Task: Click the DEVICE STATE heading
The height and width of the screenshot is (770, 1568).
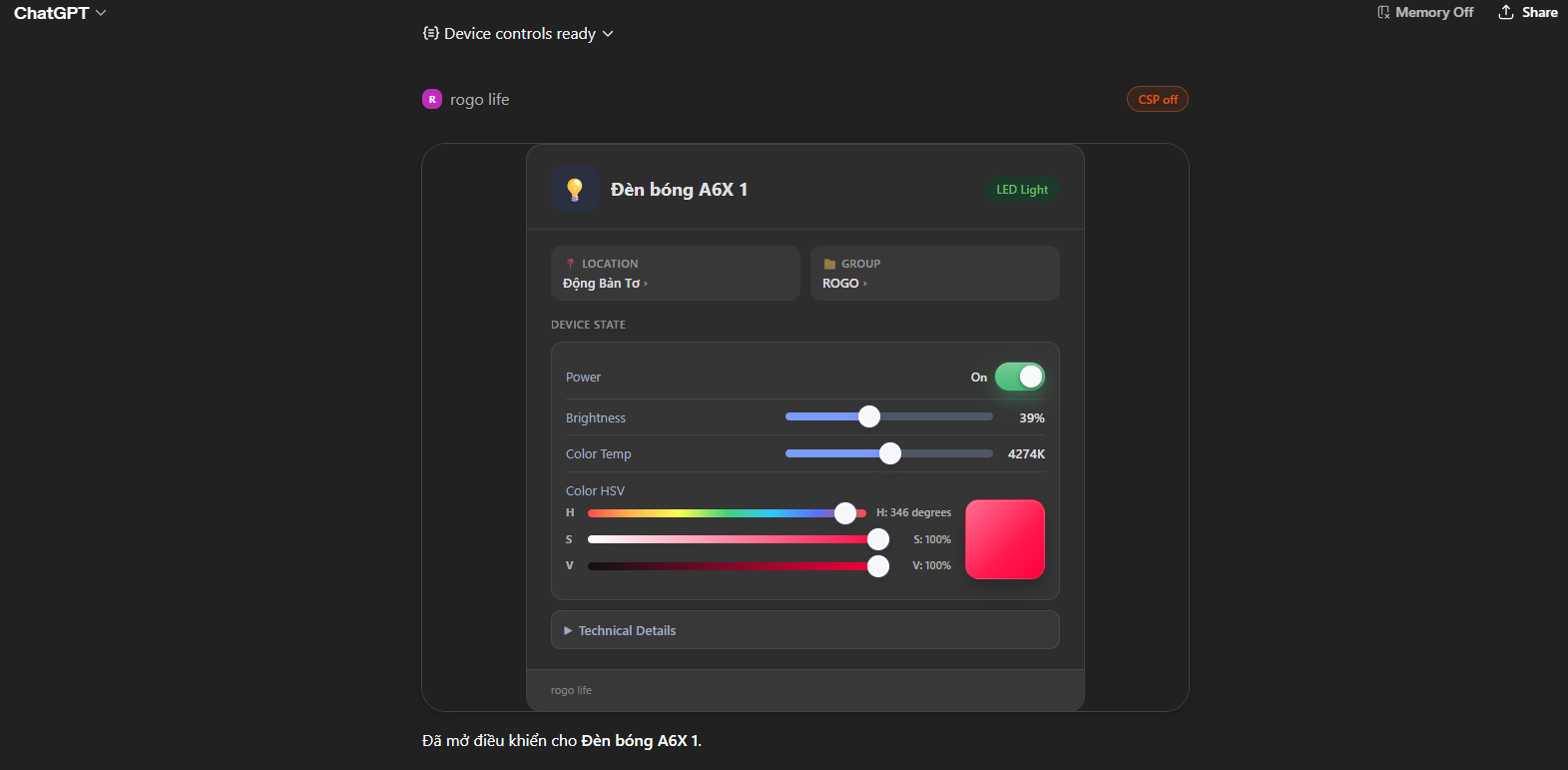Action: coord(588,325)
